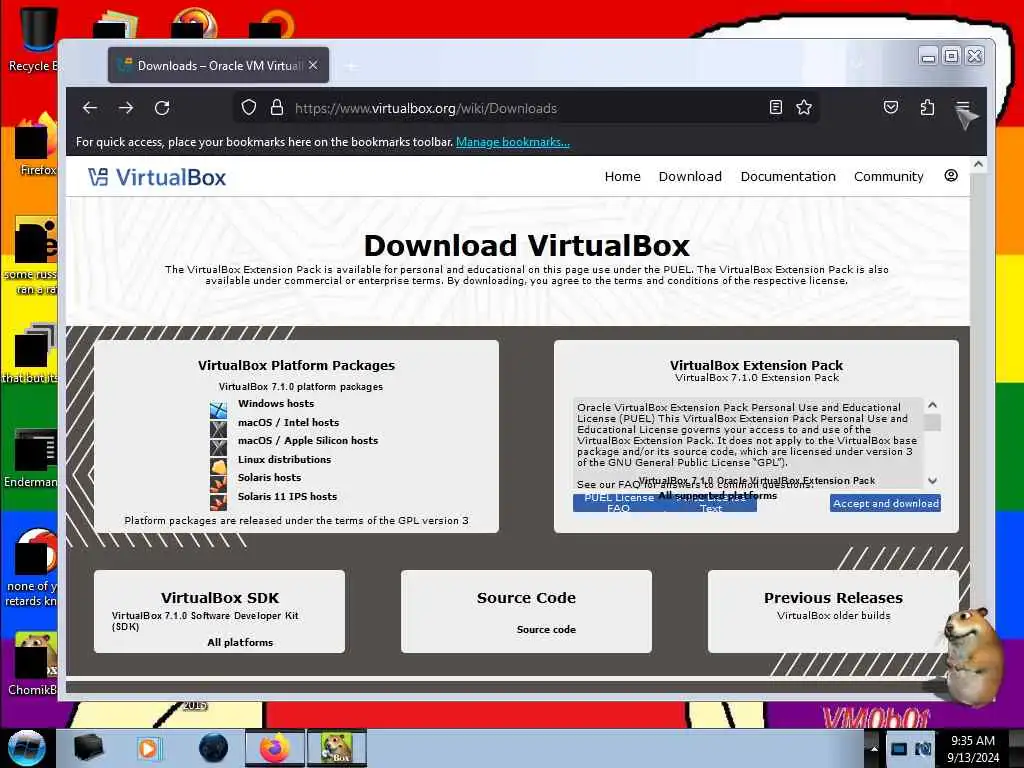The image size is (1024, 768).
Task: Open the Solaris 11 IPS hosts link
Action: (x=287, y=496)
